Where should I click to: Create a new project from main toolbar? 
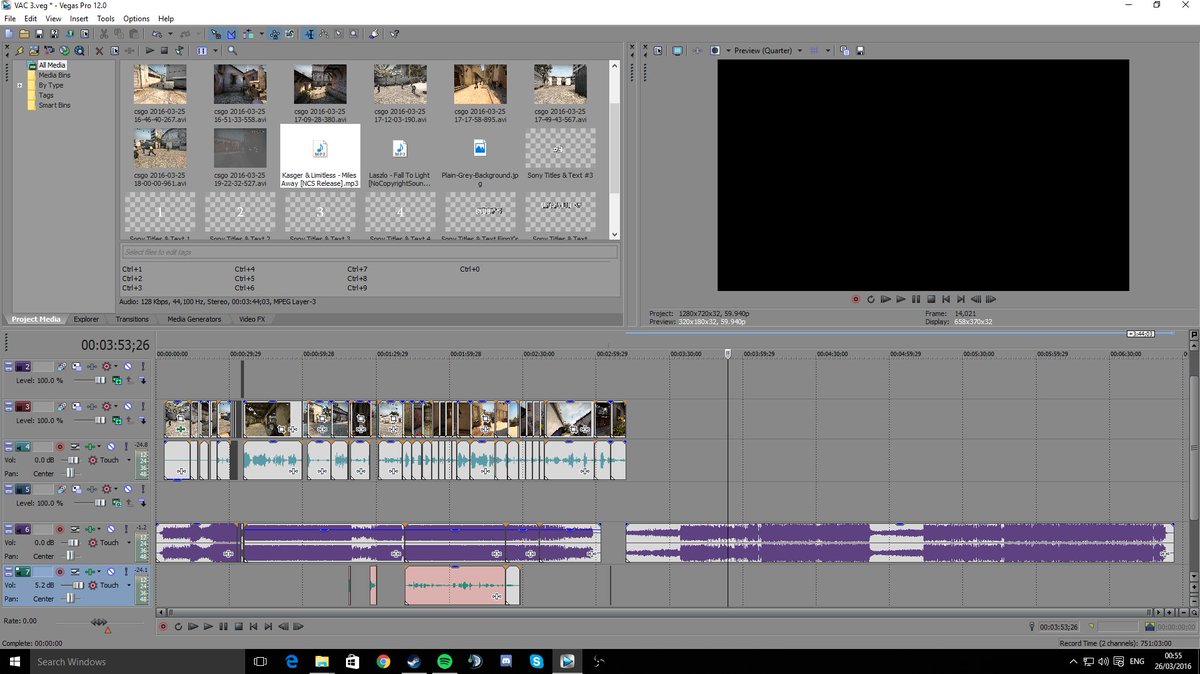tap(8, 33)
